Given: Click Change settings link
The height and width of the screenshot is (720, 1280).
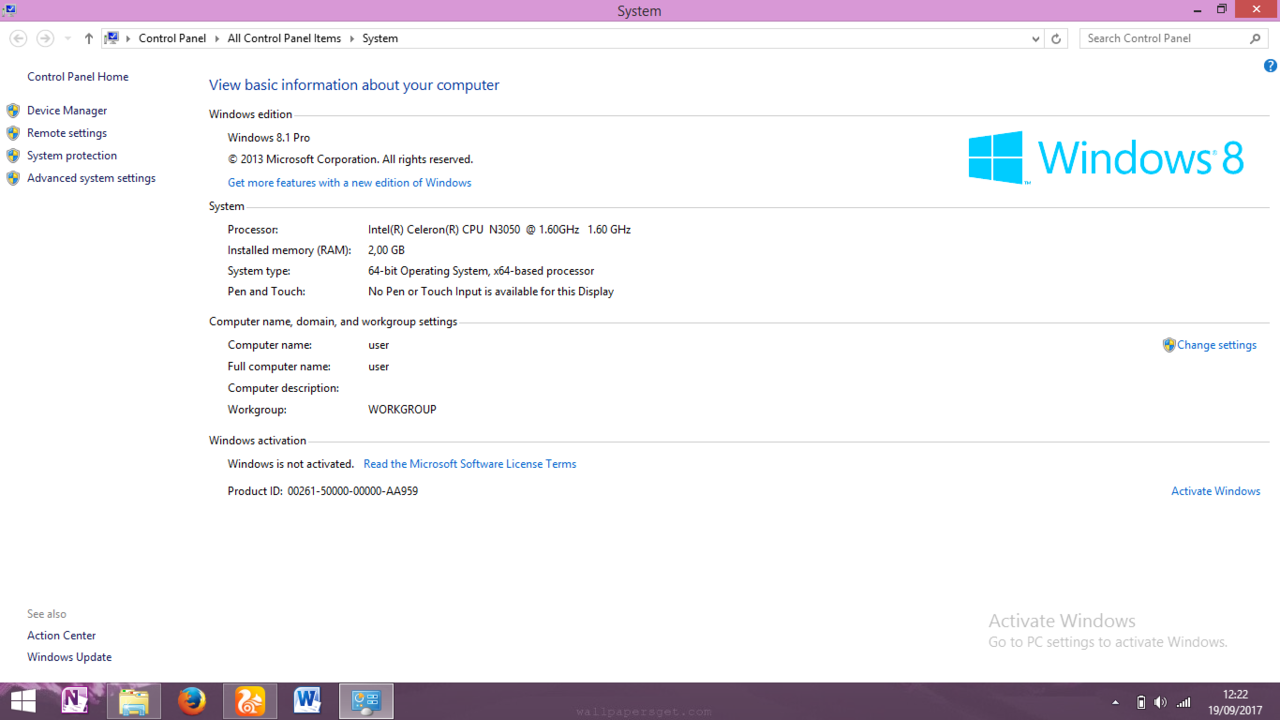Looking at the screenshot, I should tap(1217, 345).
